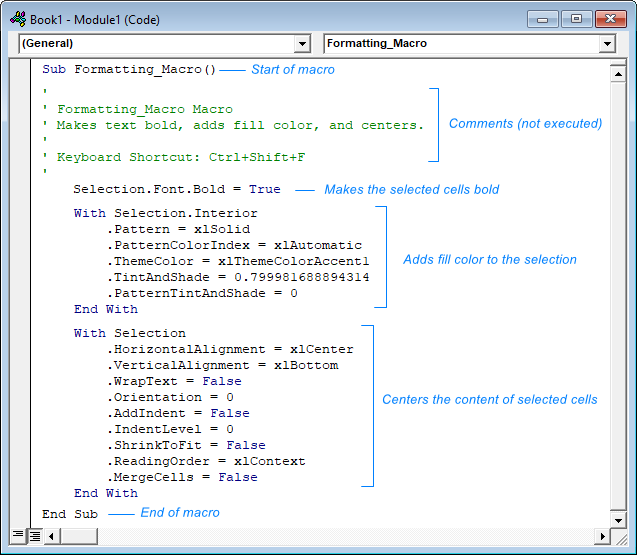Click the Book1 Module1 window icon
The width and height of the screenshot is (637, 555).
click(16, 19)
